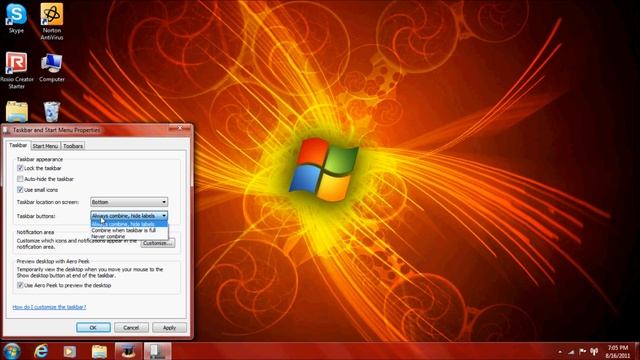
Task: Click the Apply button
Action: [169, 327]
